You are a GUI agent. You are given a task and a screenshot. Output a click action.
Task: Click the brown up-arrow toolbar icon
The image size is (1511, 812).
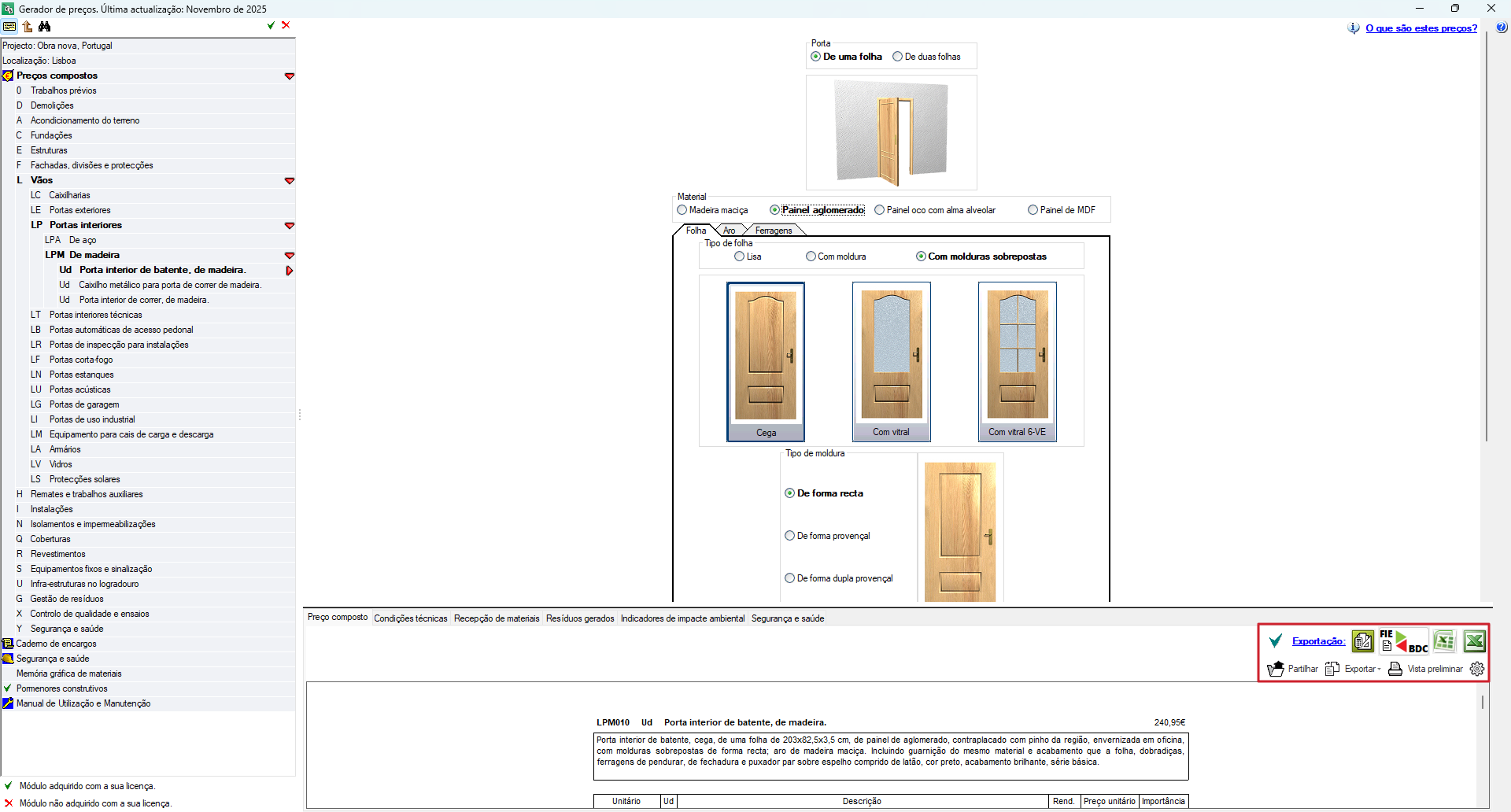pos(28,26)
